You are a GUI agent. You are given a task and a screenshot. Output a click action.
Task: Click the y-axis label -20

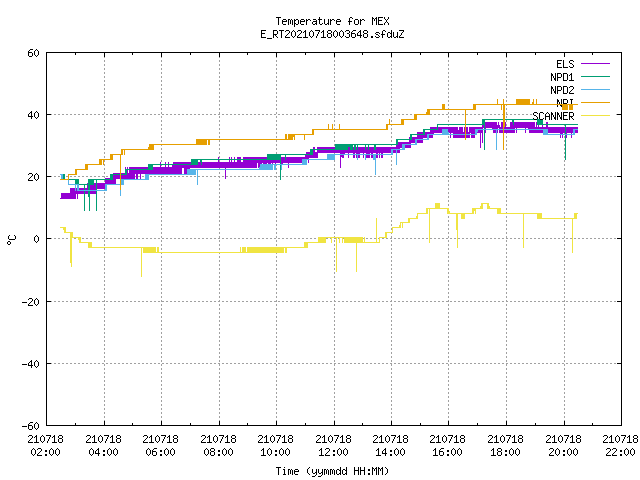tap(31, 302)
